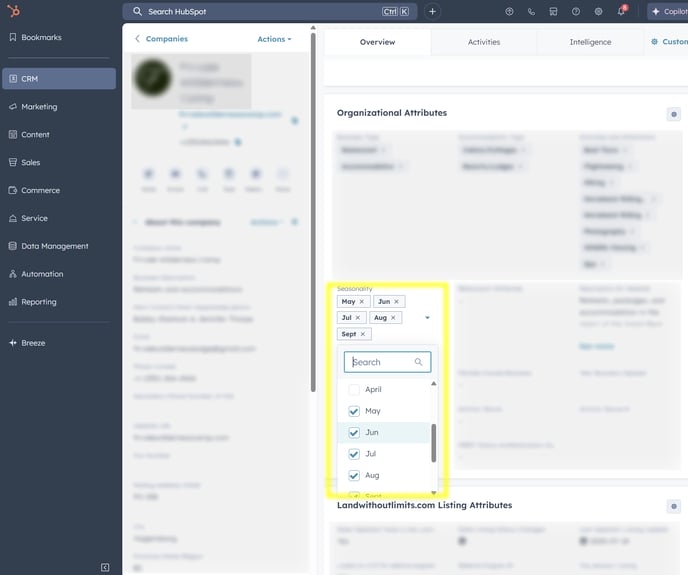The height and width of the screenshot is (575, 688).
Task: Collapse the Seasonality dropdown arrow
Action: click(x=427, y=317)
